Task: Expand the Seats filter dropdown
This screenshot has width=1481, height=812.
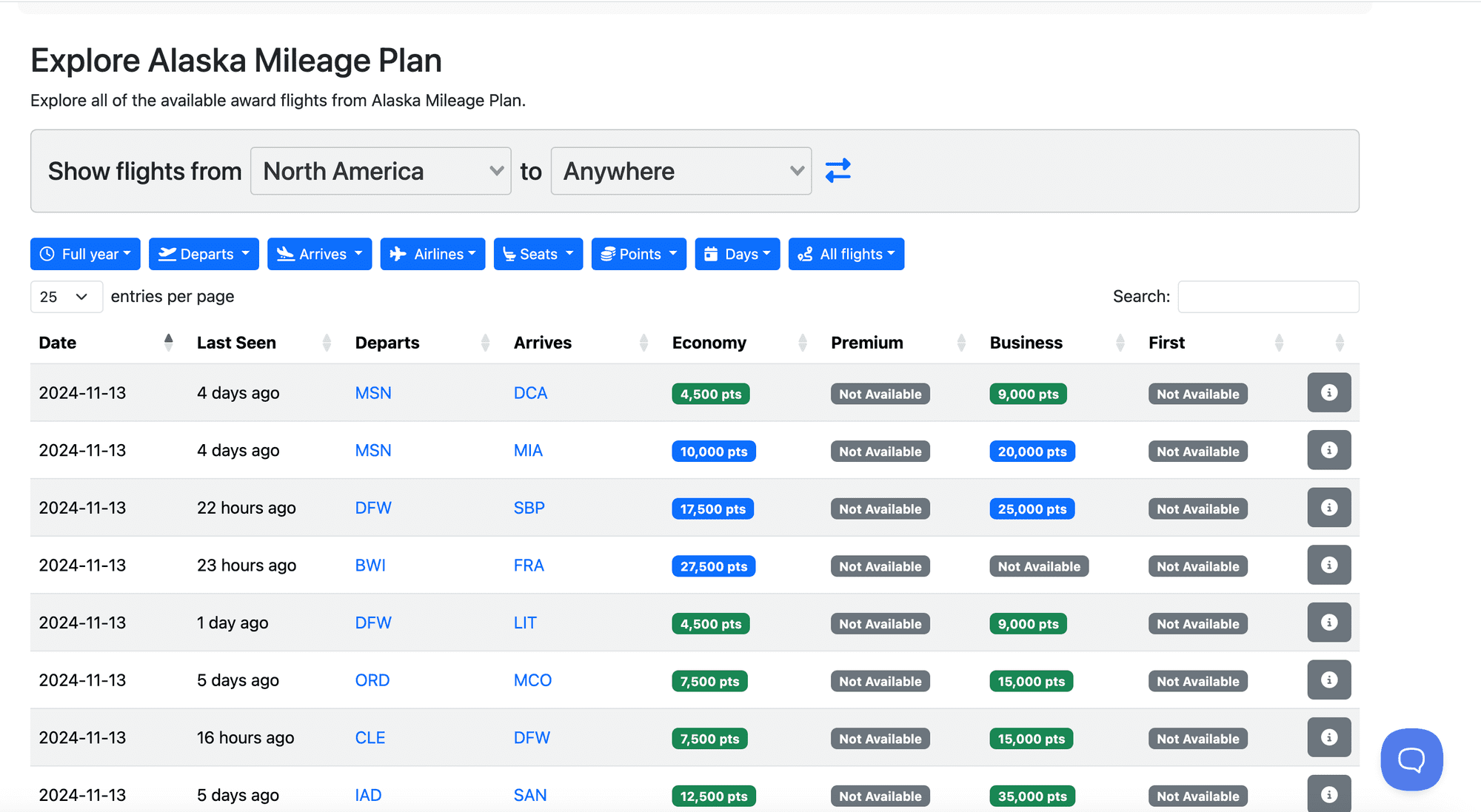Action: pyautogui.click(x=538, y=254)
